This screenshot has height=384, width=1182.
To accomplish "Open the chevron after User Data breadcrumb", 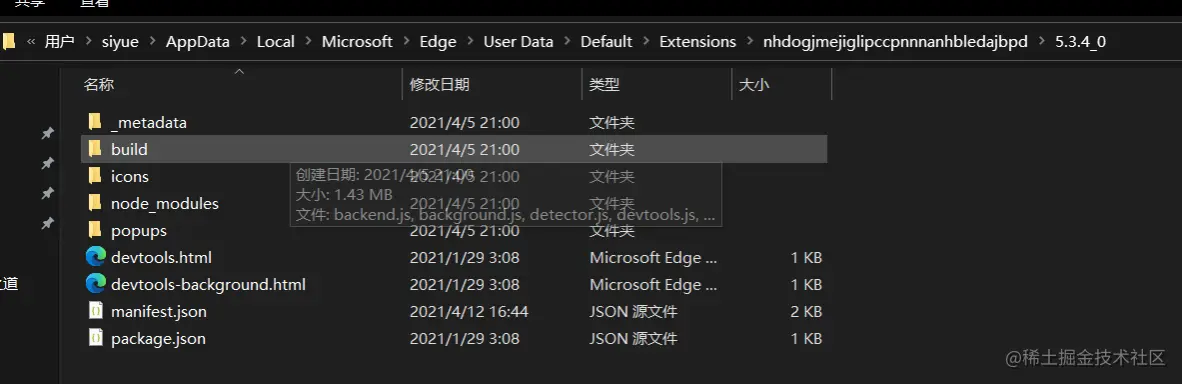I will pos(567,41).
